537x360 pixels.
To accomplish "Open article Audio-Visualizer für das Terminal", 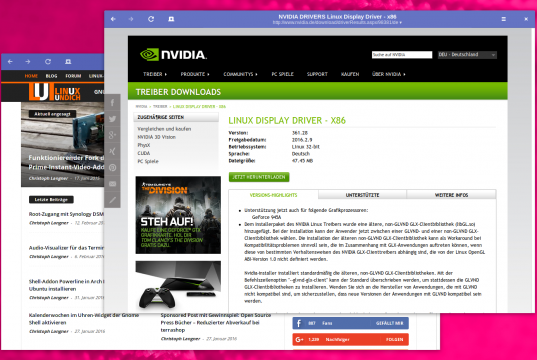I will (66, 248).
